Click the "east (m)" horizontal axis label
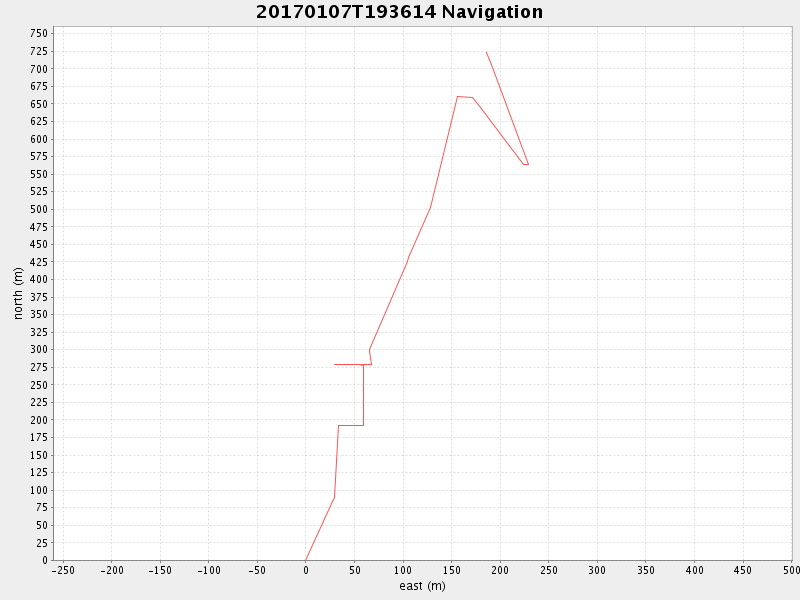 (422, 586)
